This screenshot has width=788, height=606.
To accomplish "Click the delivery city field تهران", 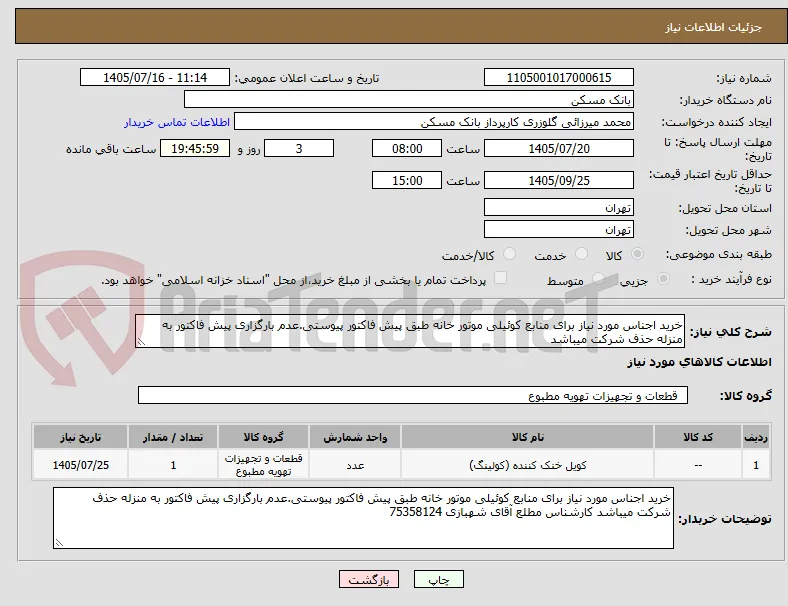I will click(x=558, y=230).
